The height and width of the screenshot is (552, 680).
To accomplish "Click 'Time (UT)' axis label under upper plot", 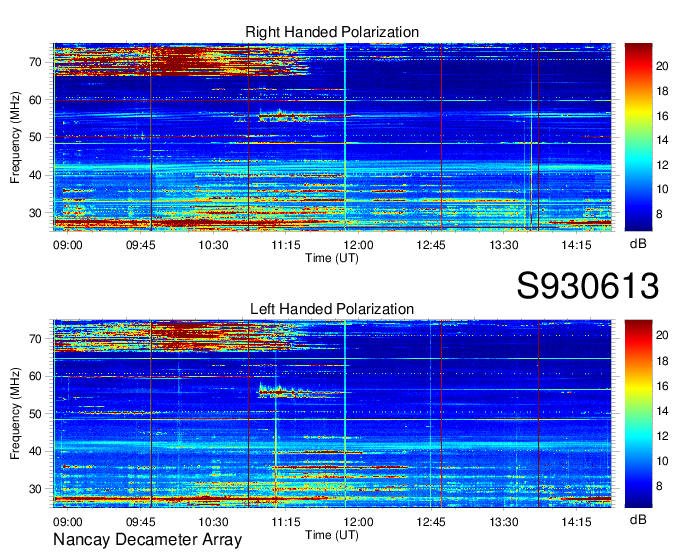I will point(332,258).
